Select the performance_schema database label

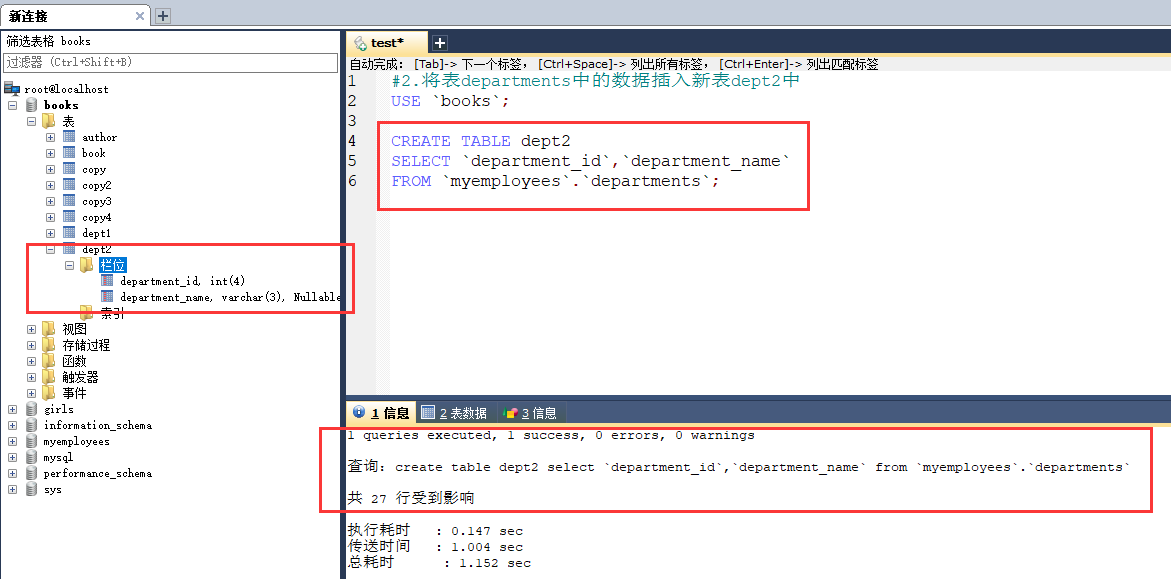pyautogui.click(x=97, y=474)
